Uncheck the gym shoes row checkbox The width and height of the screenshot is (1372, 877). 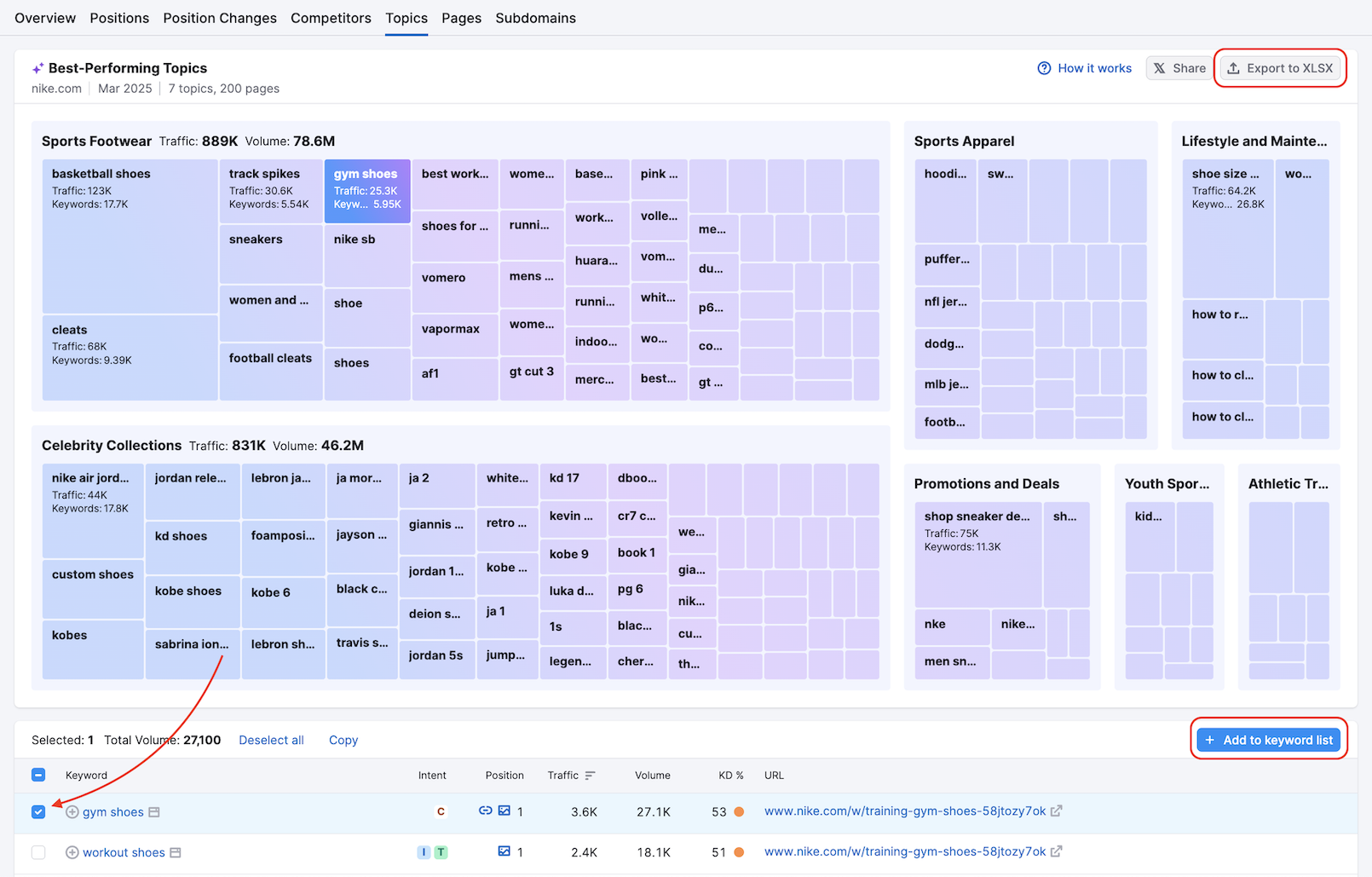point(38,811)
